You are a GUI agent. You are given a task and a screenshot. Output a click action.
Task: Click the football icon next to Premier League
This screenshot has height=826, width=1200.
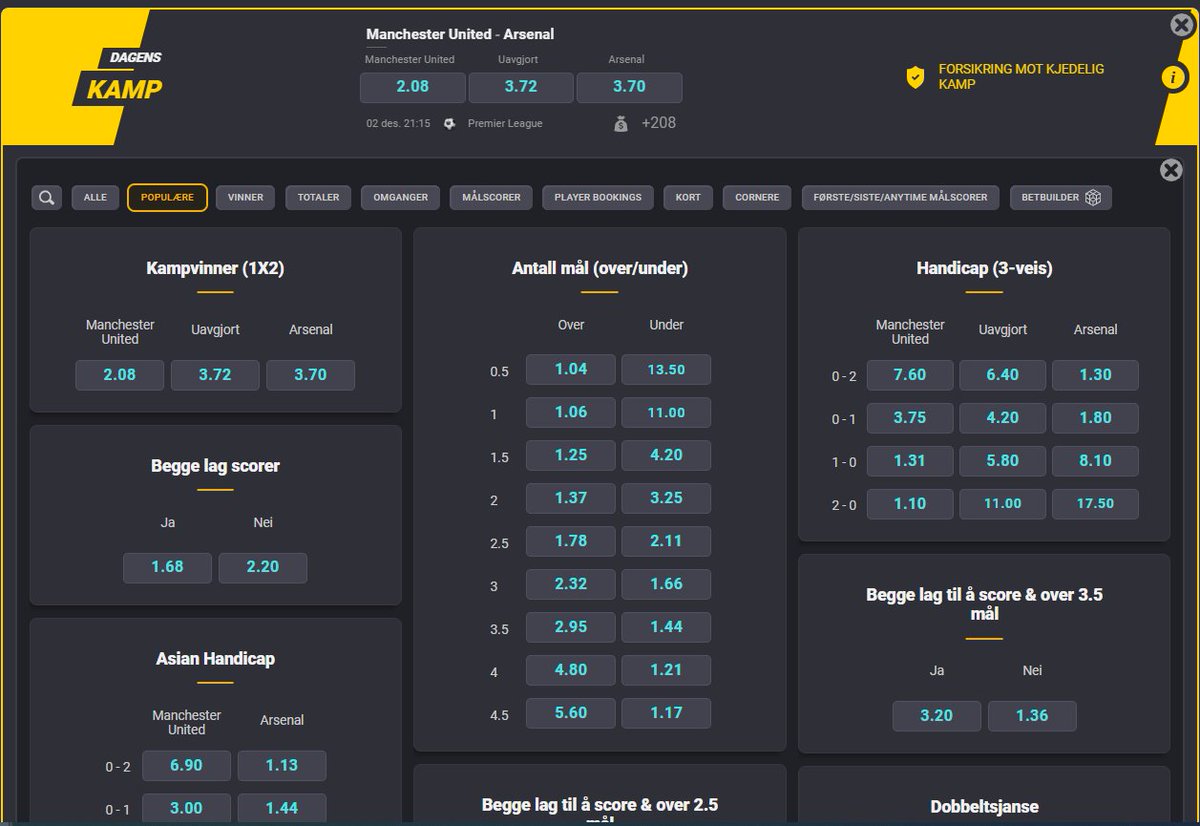click(449, 123)
